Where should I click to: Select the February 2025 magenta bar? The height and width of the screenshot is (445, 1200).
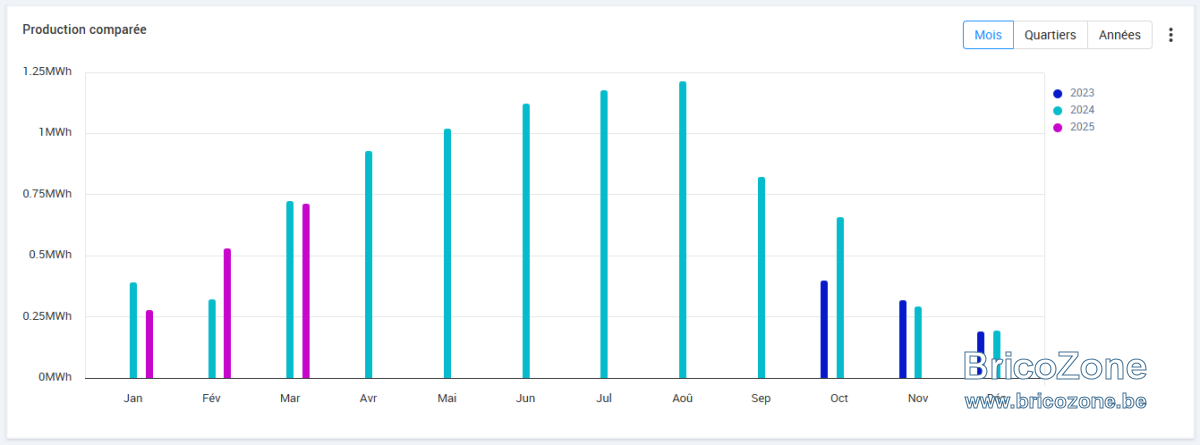click(x=228, y=313)
